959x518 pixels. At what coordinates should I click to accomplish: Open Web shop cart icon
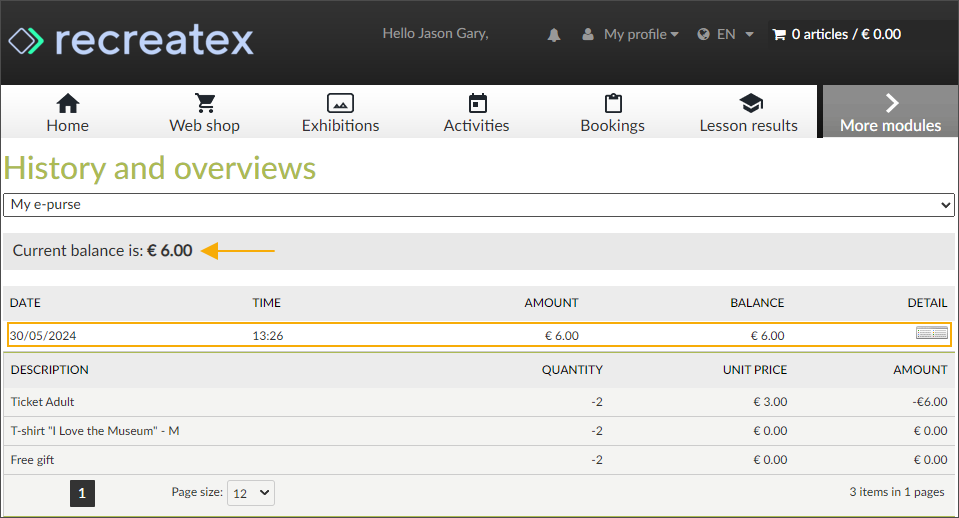click(x=205, y=103)
